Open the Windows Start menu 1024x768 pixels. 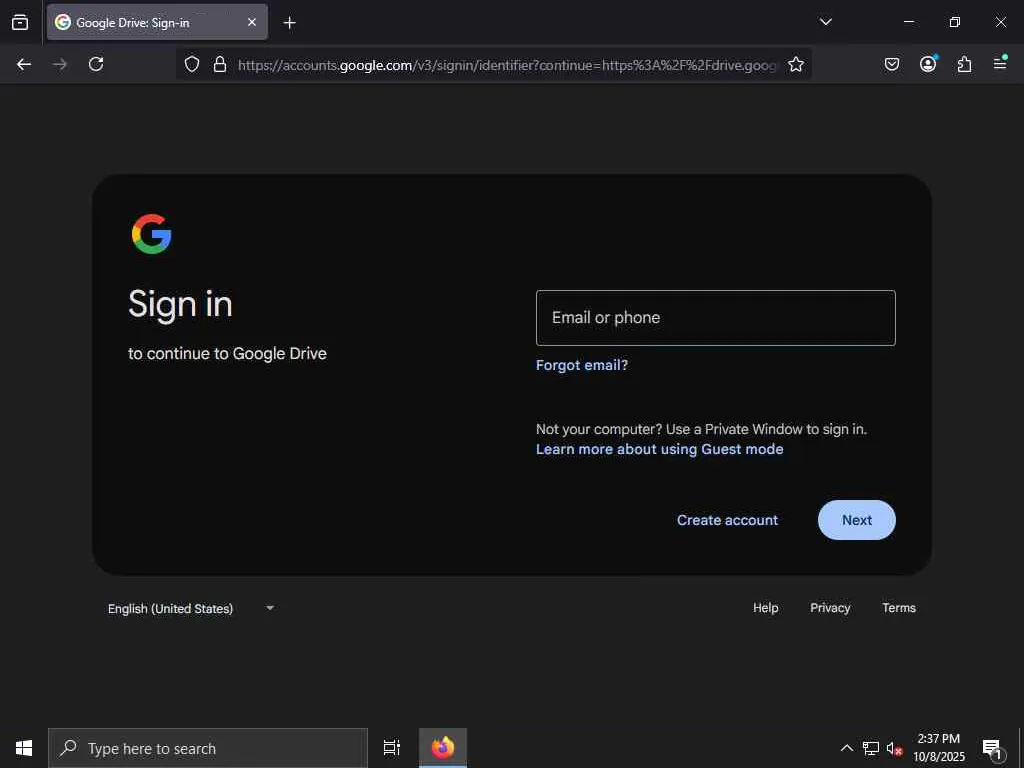pos(24,748)
